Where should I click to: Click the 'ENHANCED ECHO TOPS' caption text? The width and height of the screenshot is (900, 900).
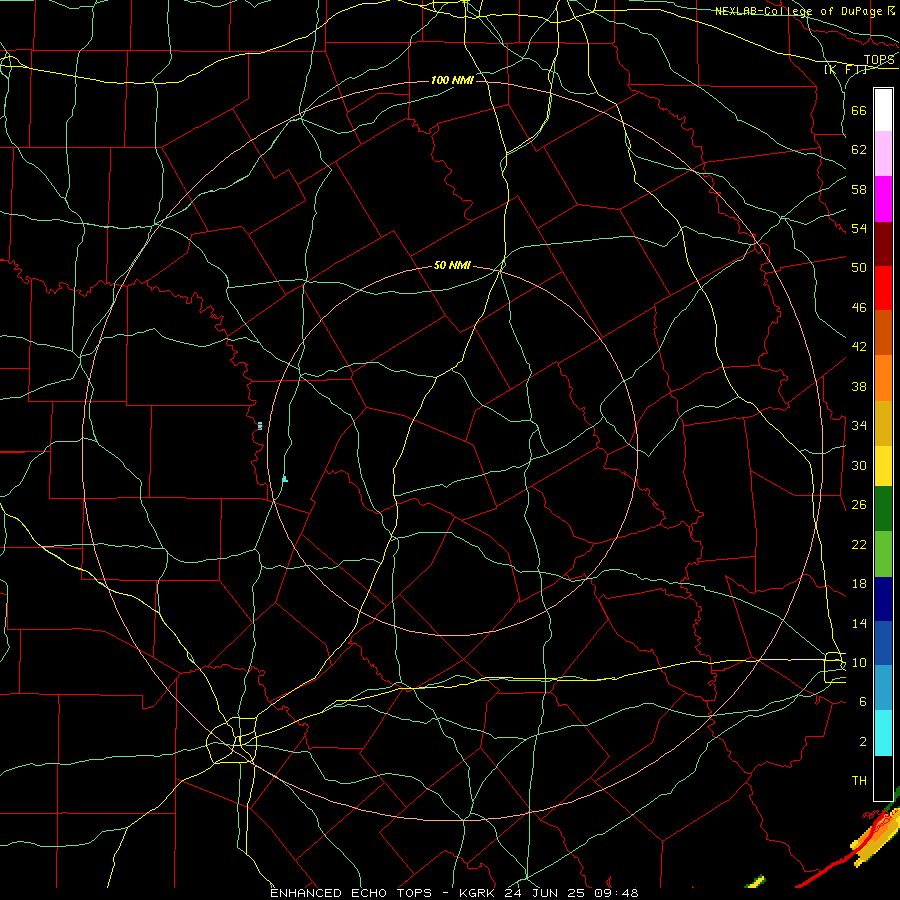coord(351,893)
